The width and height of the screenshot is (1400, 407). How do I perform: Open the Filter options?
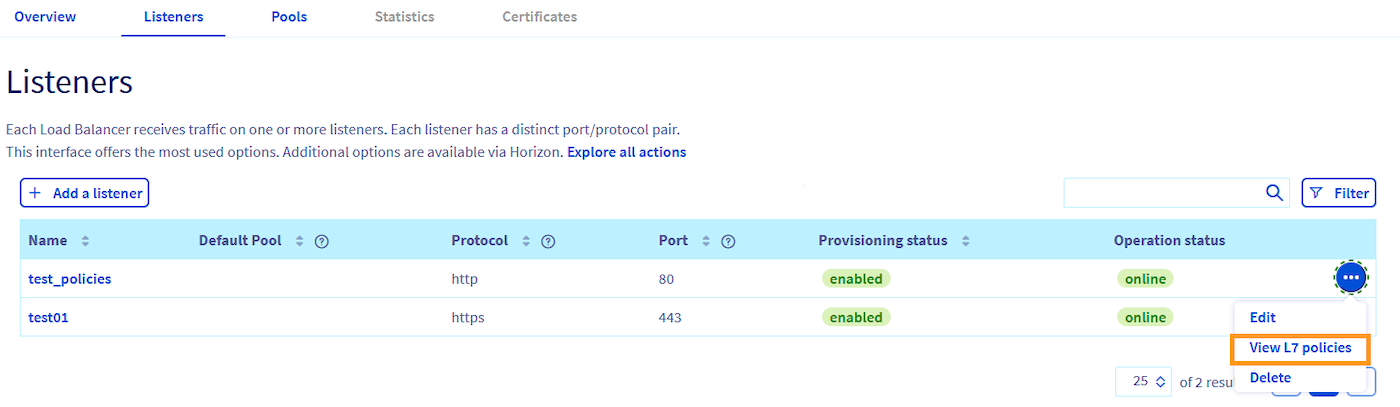tap(1338, 193)
